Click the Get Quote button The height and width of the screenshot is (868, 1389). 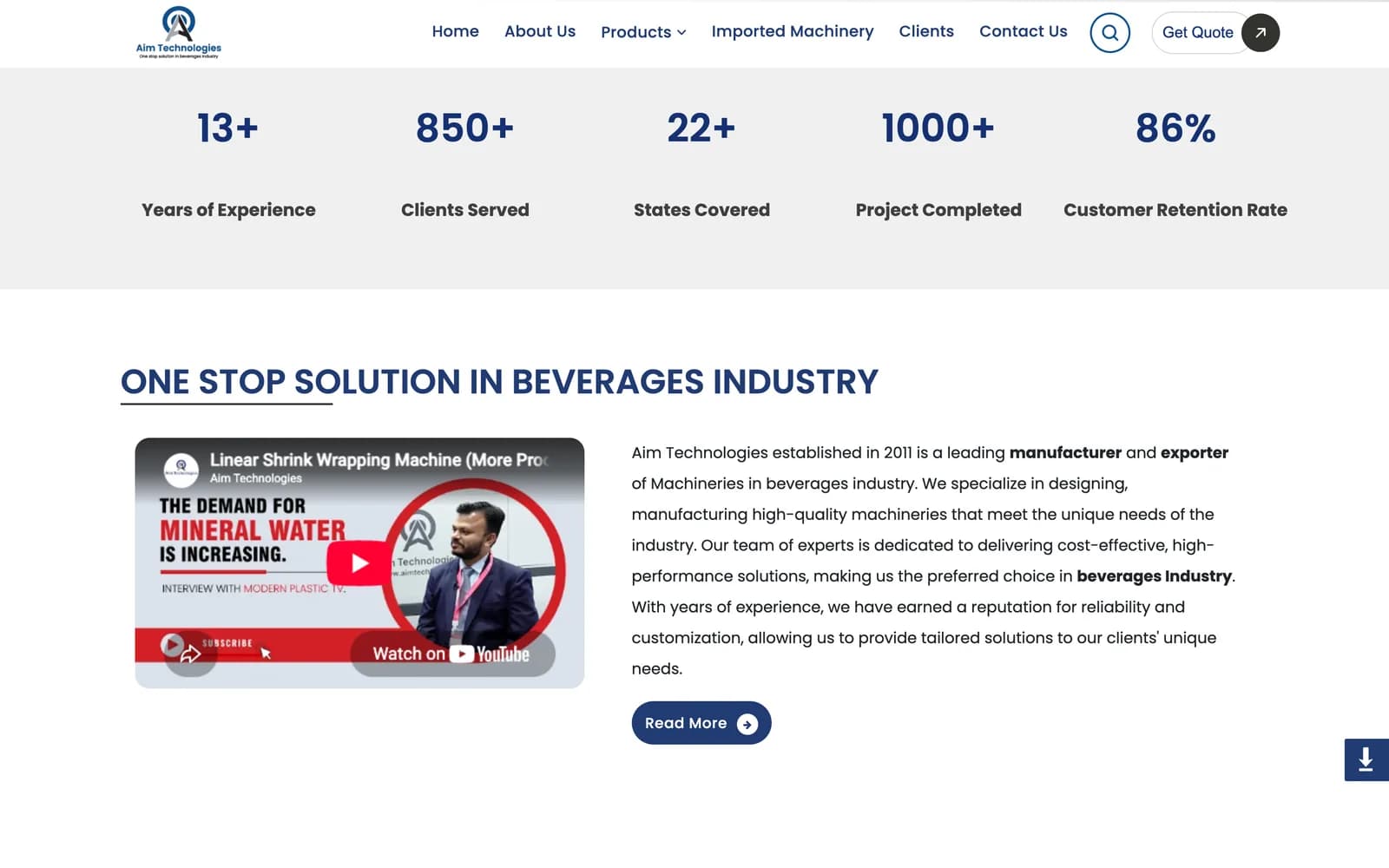point(1215,33)
